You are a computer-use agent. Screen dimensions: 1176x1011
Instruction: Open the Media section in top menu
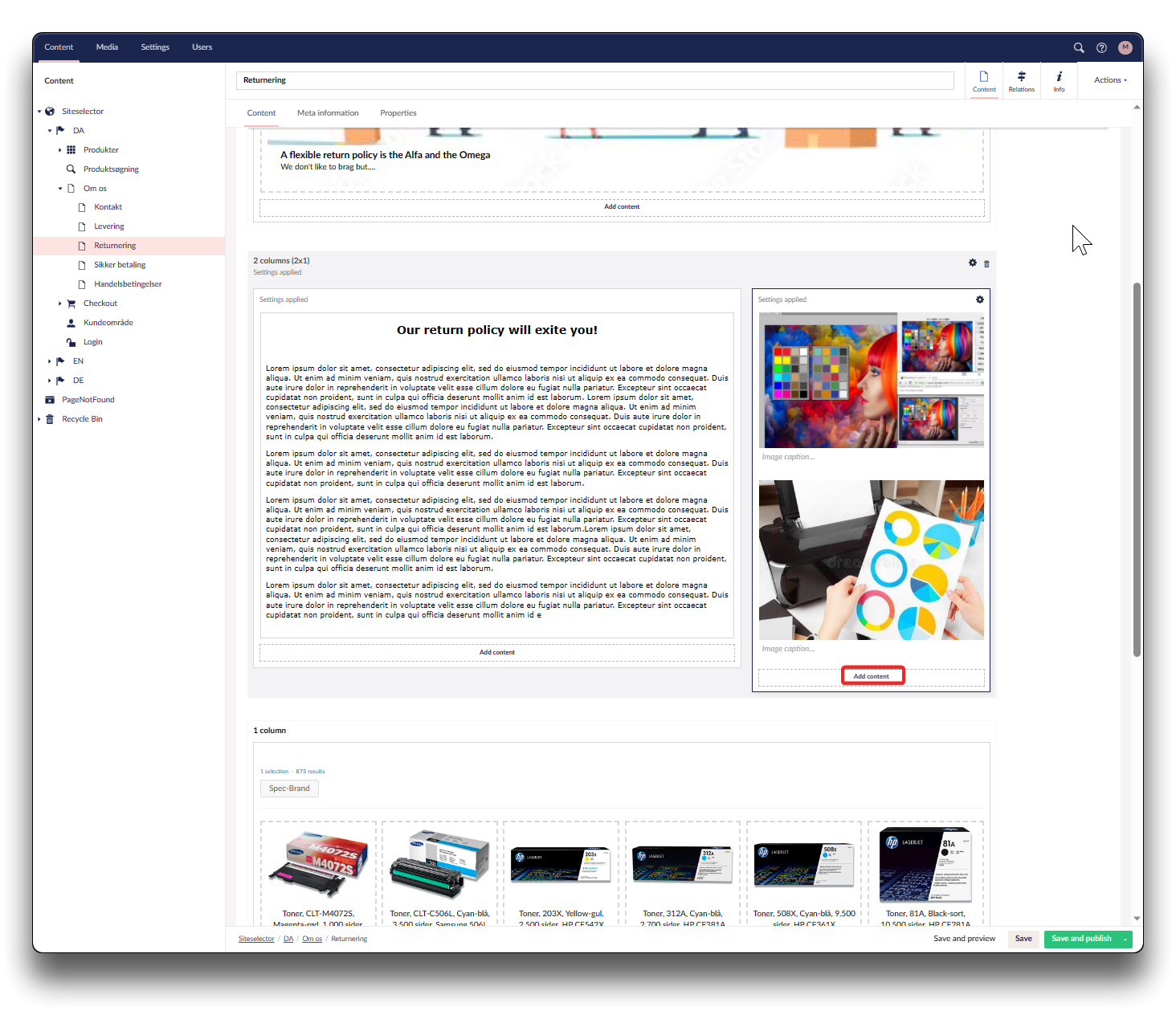coord(107,47)
